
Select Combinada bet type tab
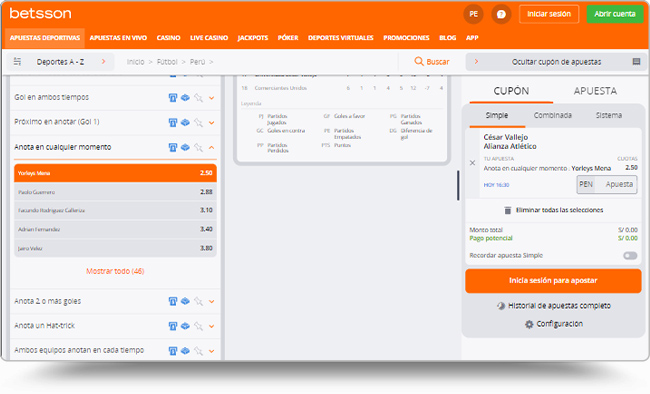point(553,115)
